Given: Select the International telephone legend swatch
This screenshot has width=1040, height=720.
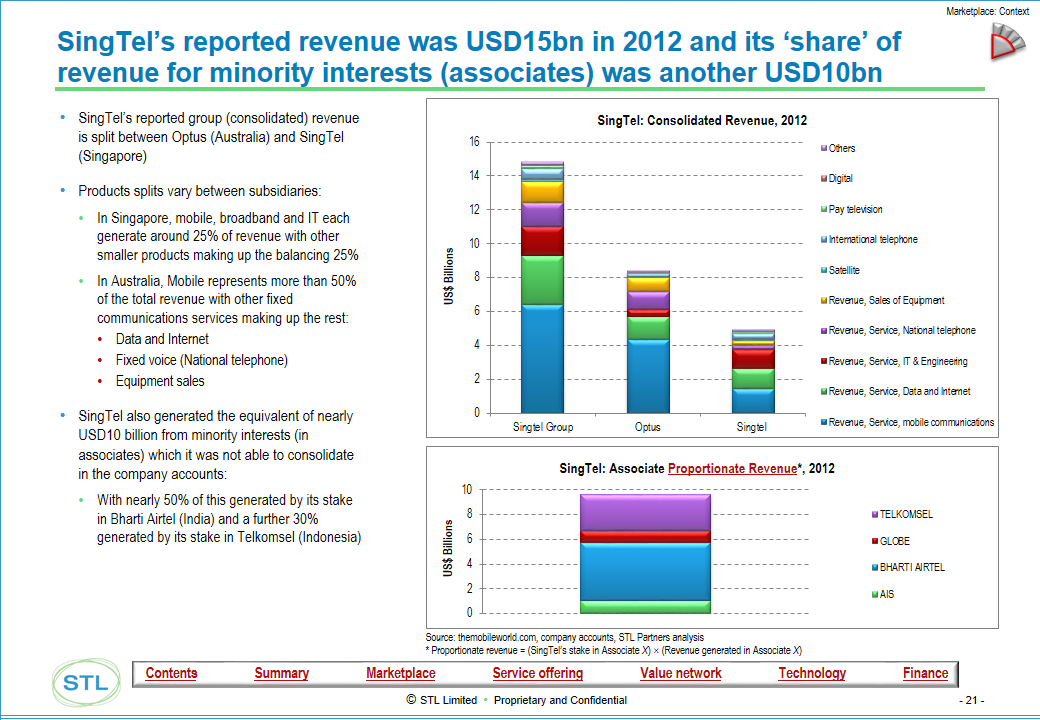Looking at the screenshot, I should click(824, 239).
